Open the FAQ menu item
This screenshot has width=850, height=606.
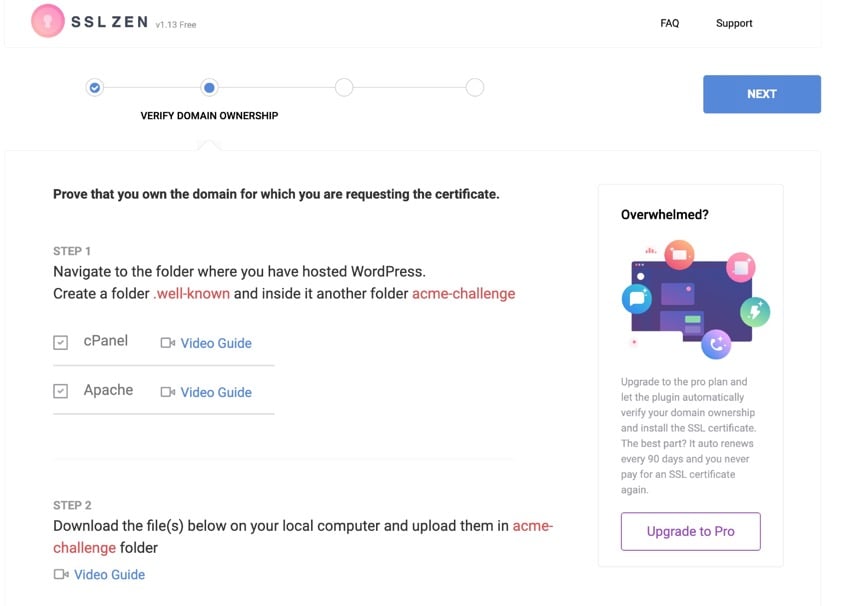coord(670,23)
